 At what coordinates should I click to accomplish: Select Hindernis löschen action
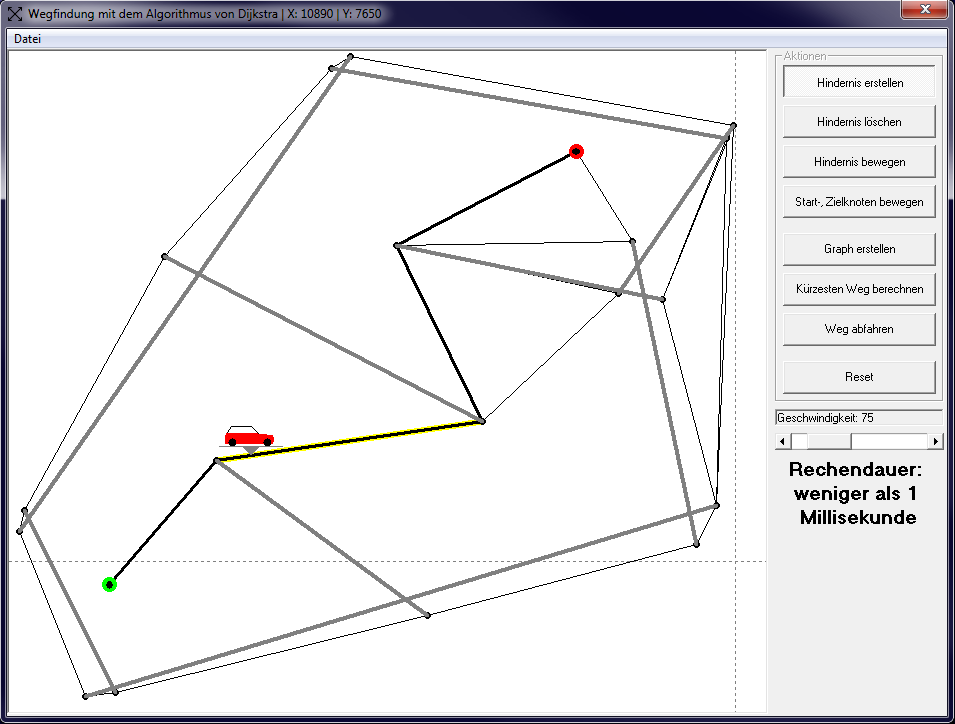tap(859, 122)
